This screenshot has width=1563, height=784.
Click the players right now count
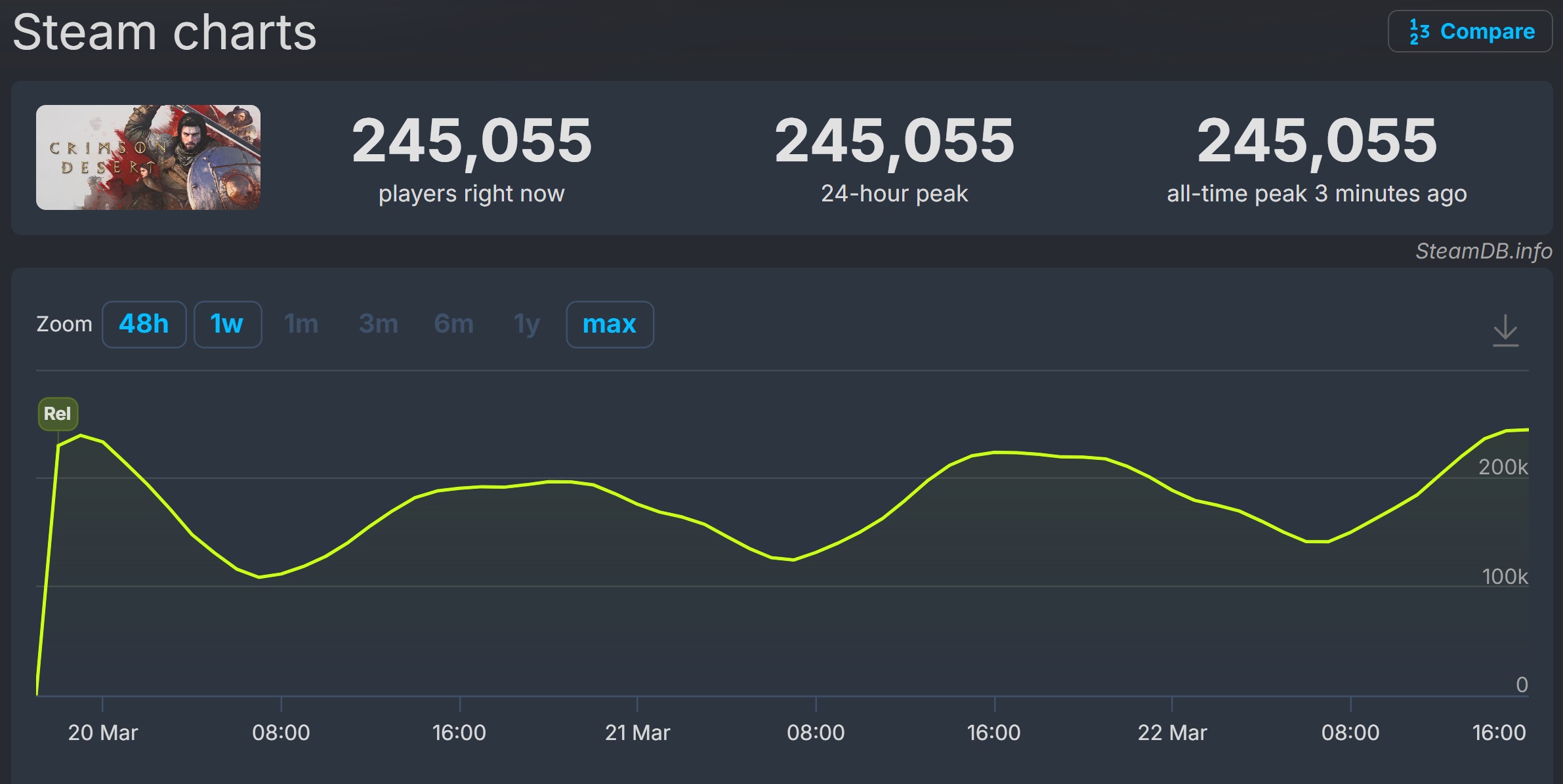[x=472, y=141]
